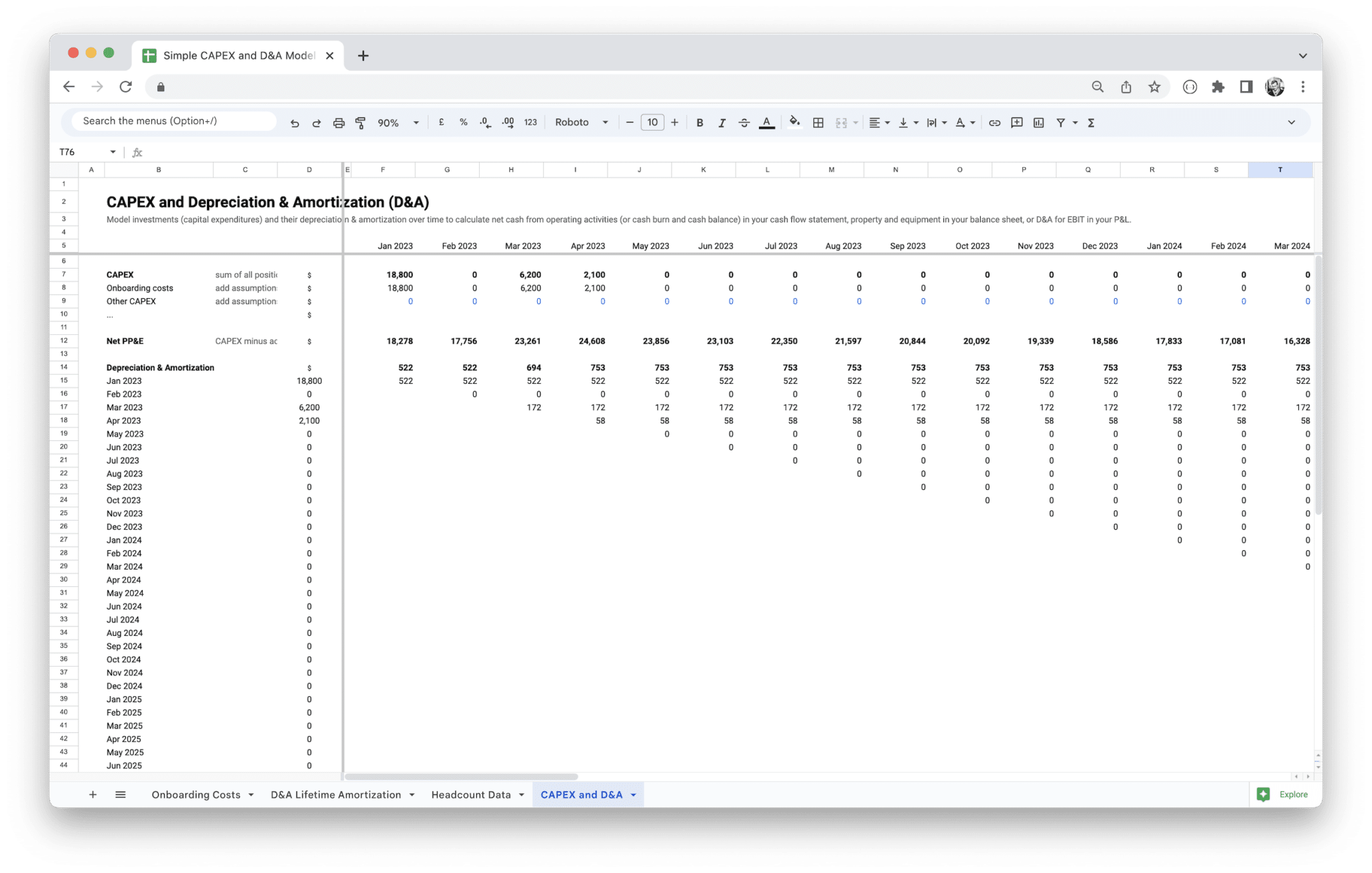1372x873 pixels.
Task: Click the currency format icon
Action: tap(441, 122)
